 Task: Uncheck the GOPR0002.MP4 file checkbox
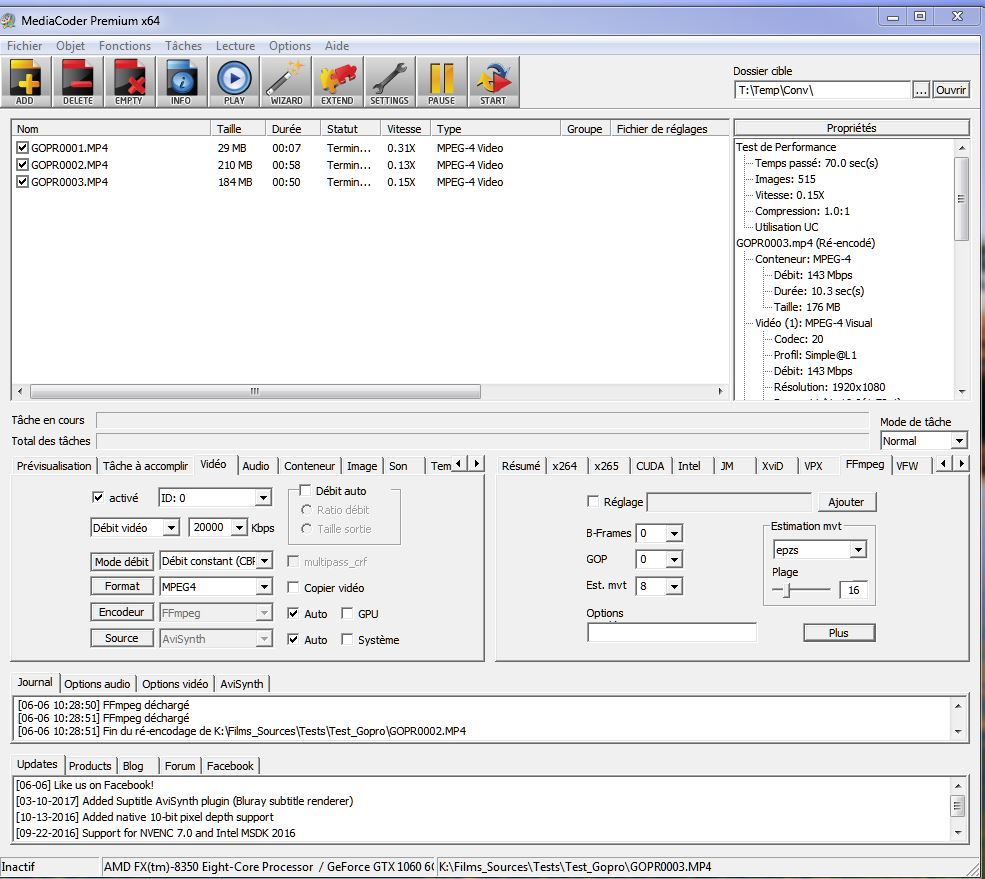[23, 165]
